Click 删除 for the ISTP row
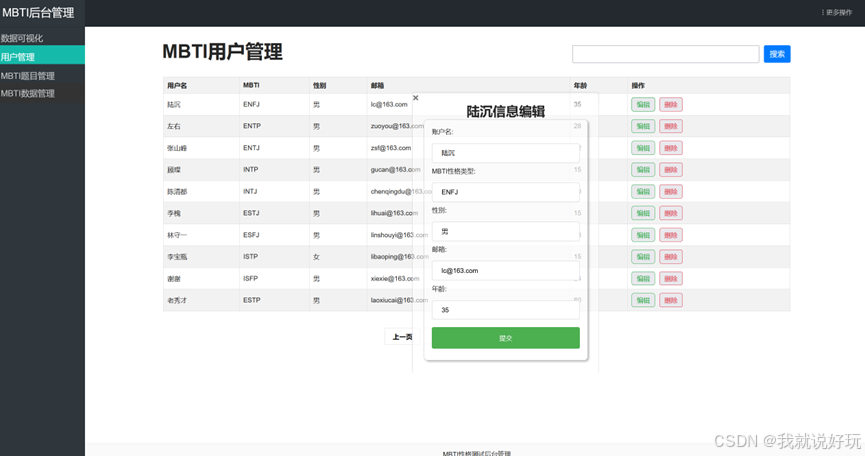 (x=671, y=256)
